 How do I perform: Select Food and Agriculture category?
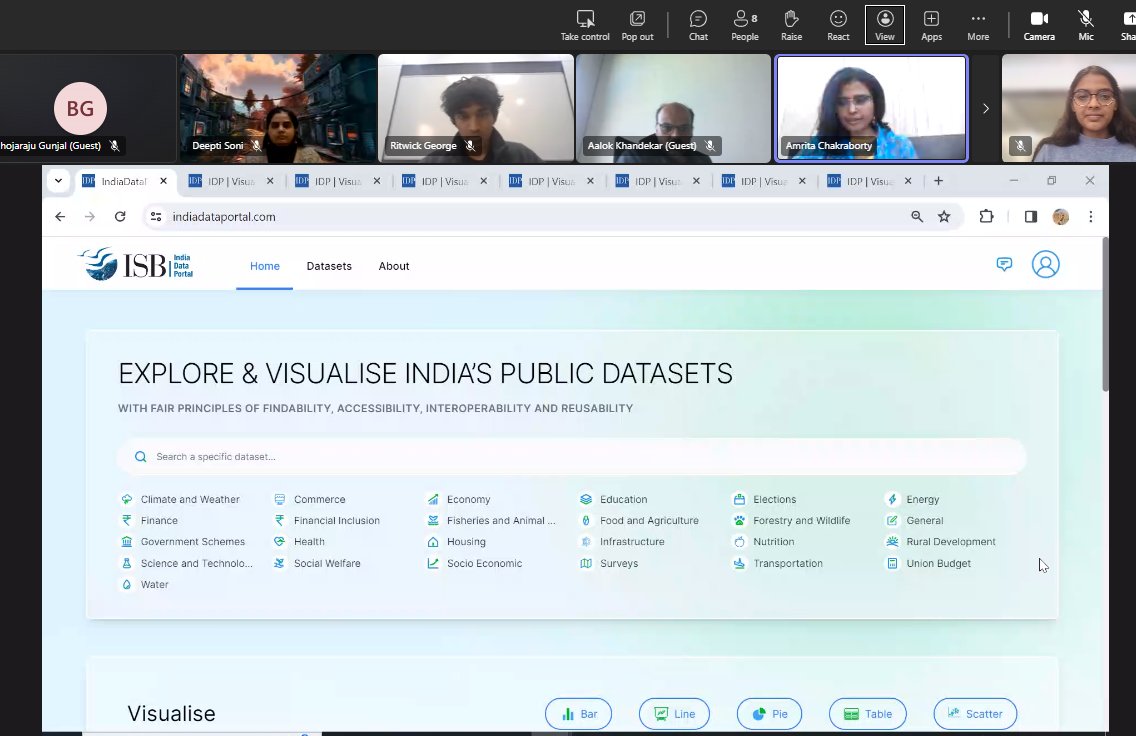click(640, 520)
